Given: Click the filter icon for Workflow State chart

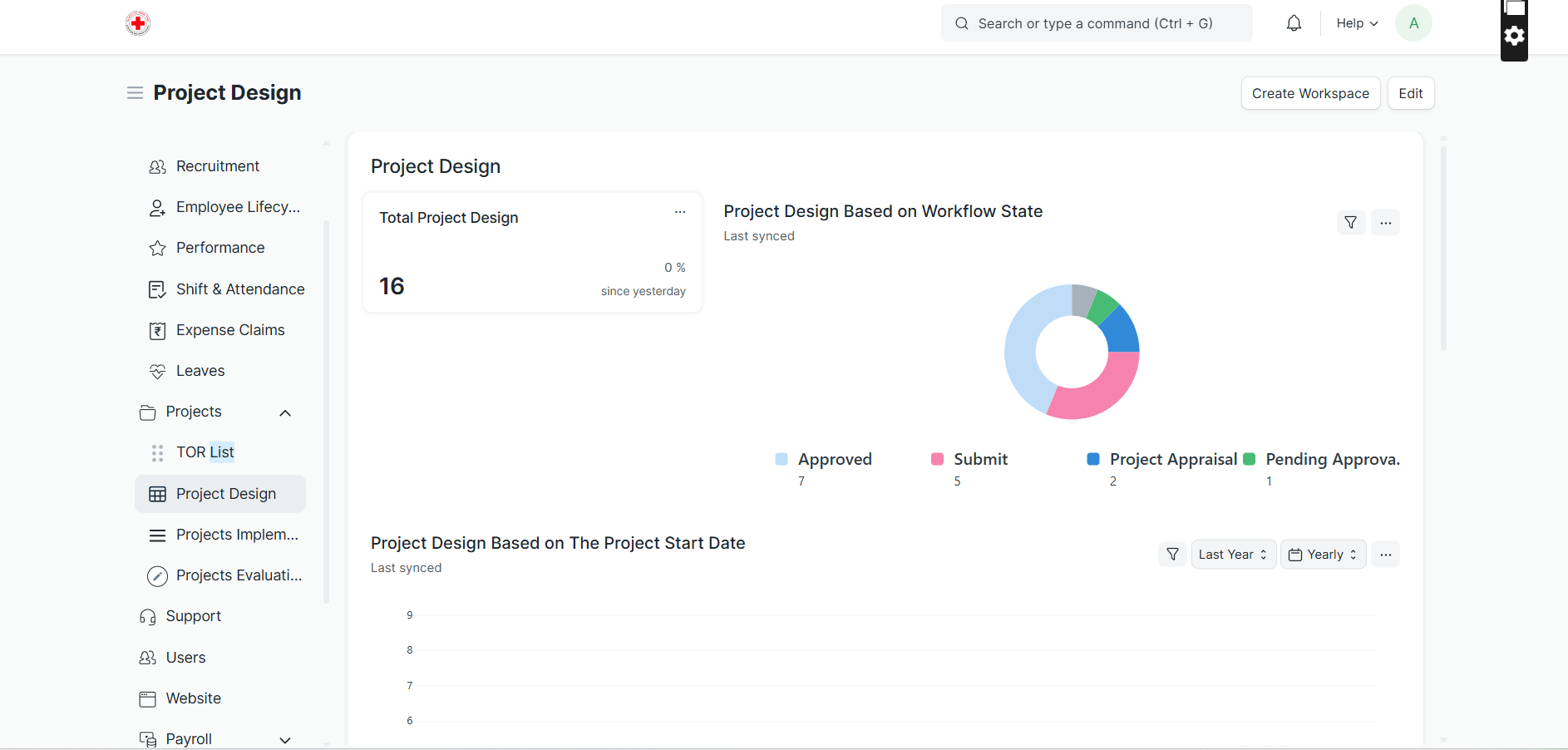Looking at the screenshot, I should tap(1350, 223).
